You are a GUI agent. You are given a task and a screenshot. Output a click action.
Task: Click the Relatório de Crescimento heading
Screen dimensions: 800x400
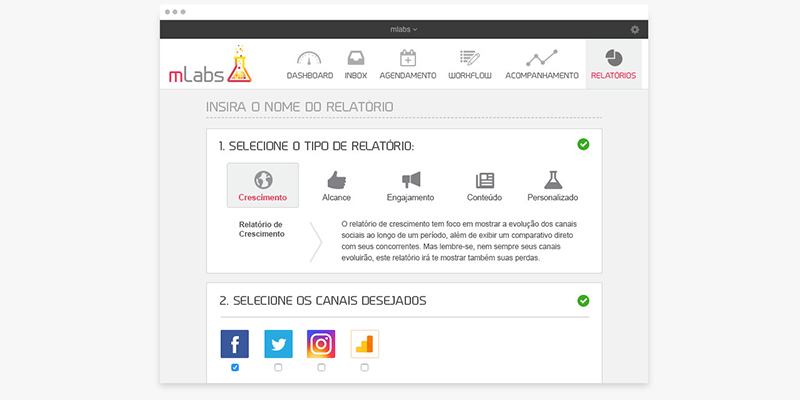pos(261,229)
